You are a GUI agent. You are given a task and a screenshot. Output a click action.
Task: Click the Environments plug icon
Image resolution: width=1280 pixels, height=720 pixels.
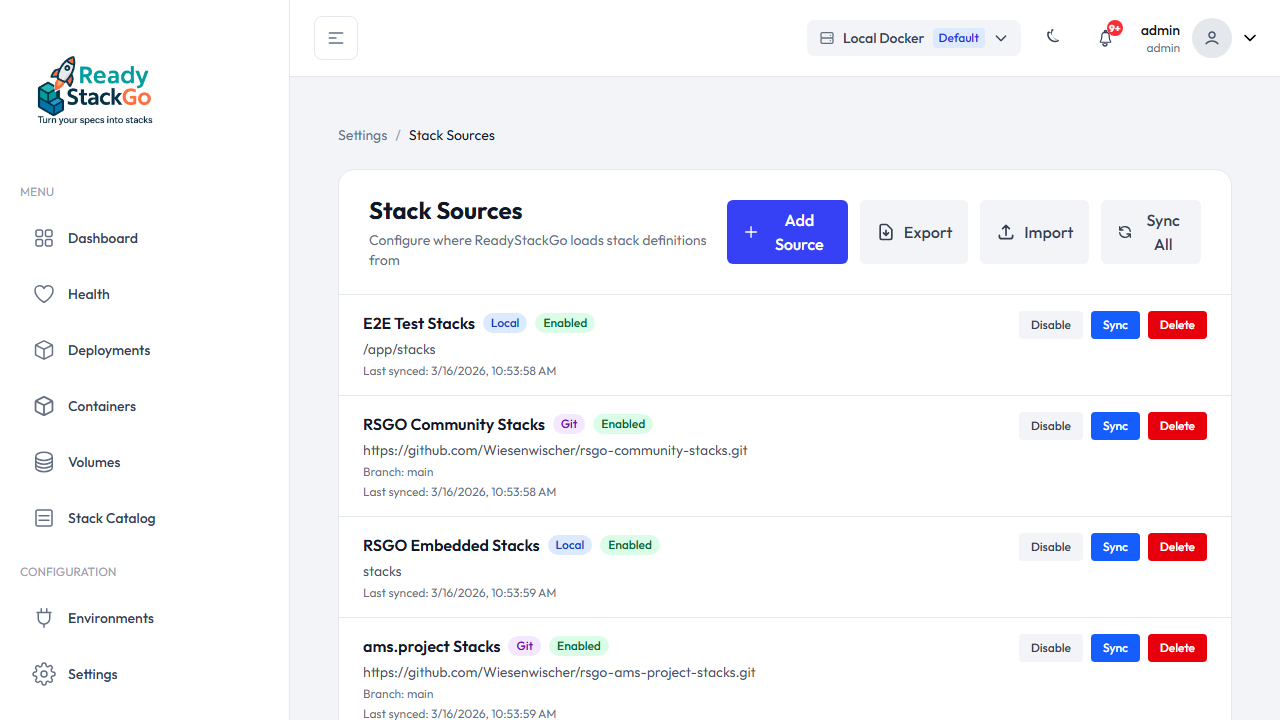[x=44, y=618]
